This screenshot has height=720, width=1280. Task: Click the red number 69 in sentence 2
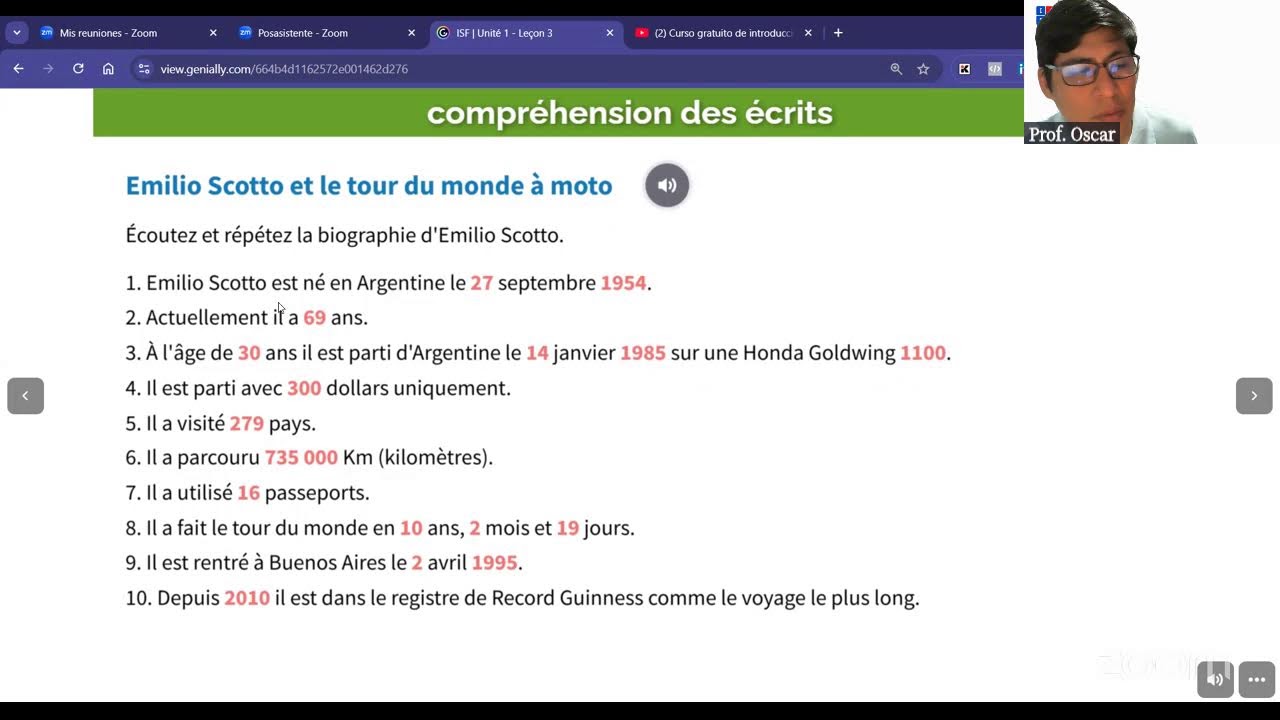tap(314, 317)
